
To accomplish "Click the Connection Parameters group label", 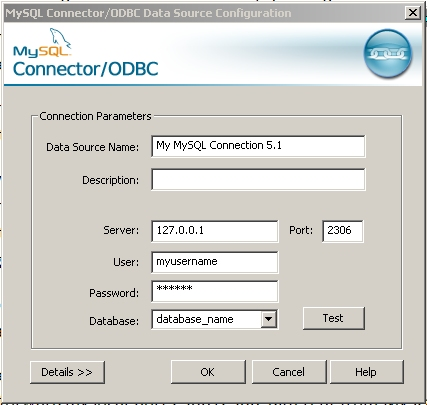I will click(95, 116).
